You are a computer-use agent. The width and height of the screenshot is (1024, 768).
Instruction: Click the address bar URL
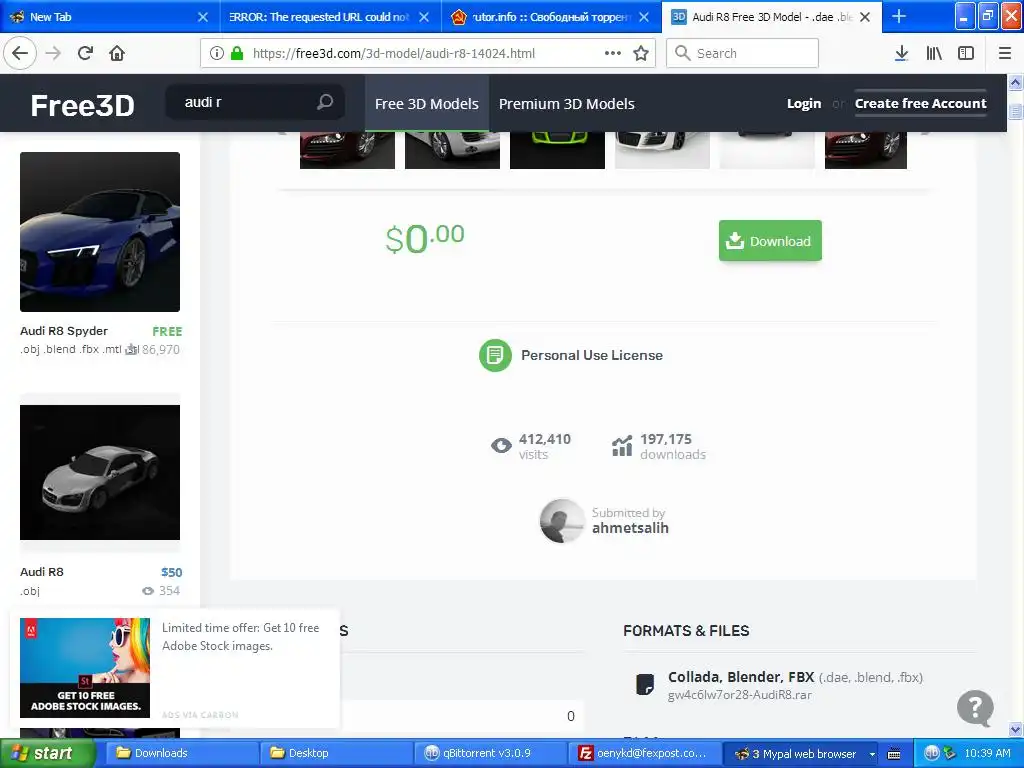point(394,53)
